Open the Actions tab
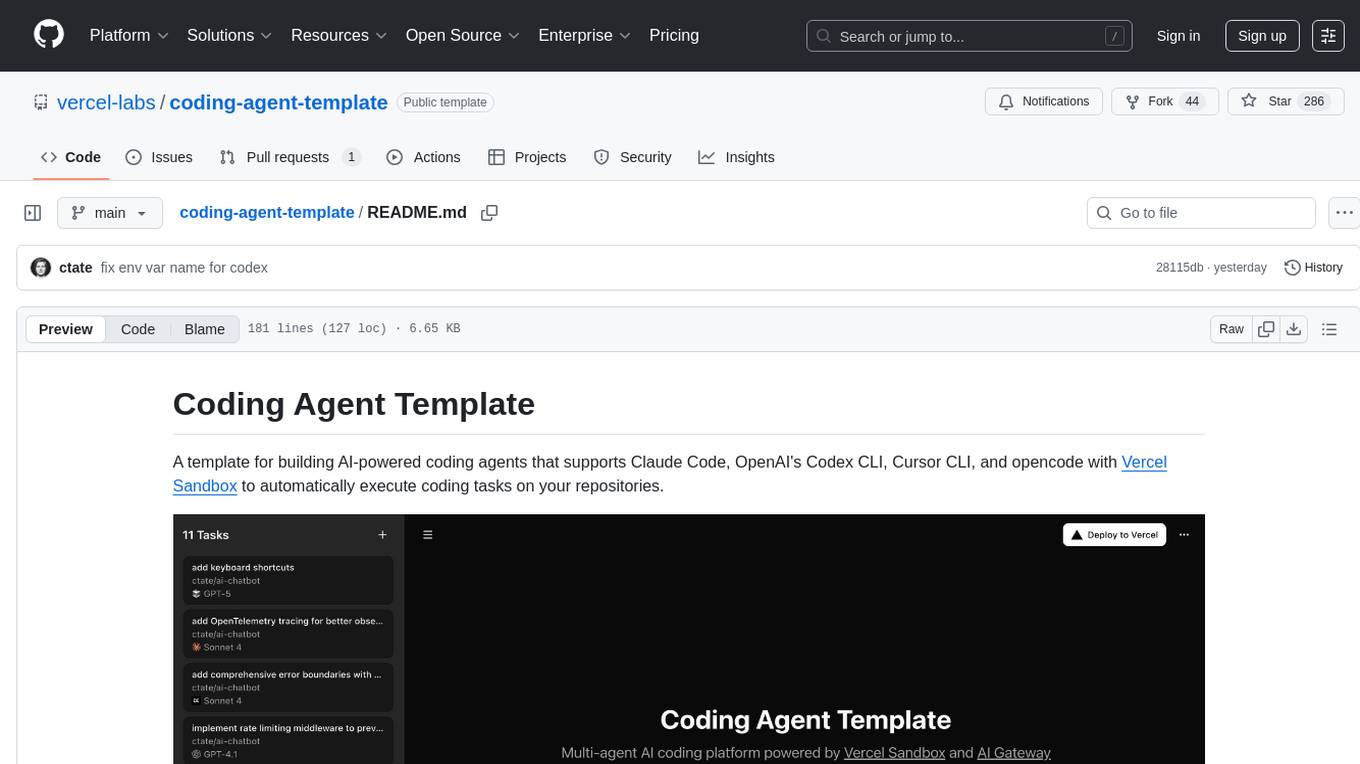The image size is (1360, 764). 423,157
